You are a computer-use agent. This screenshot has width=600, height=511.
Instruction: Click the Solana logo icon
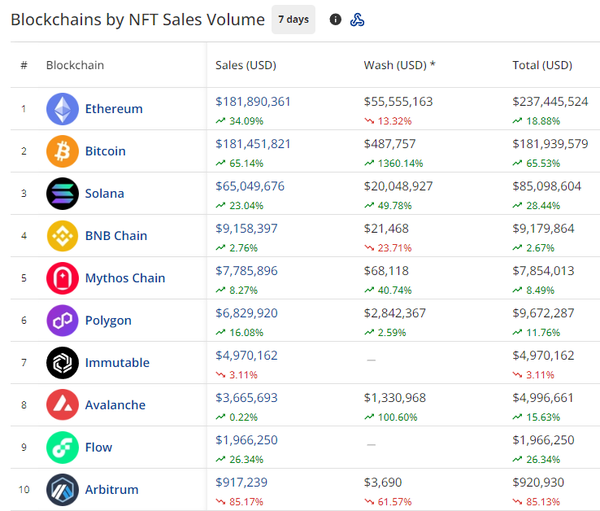pyautogui.click(x=62, y=193)
